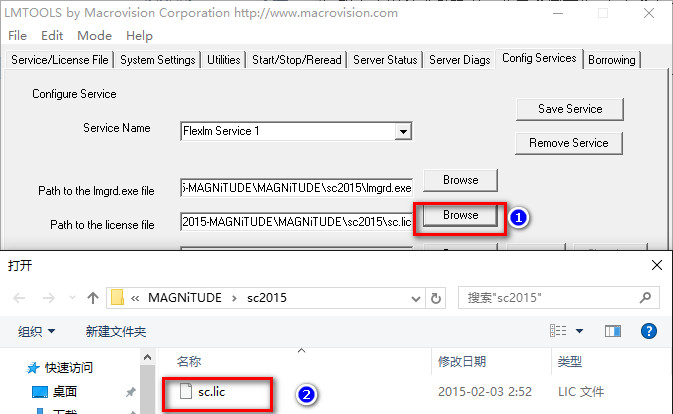The height and width of the screenshot is (414, 673).
Task: Change the file view layout icon
Action: [x=558, y=331]
